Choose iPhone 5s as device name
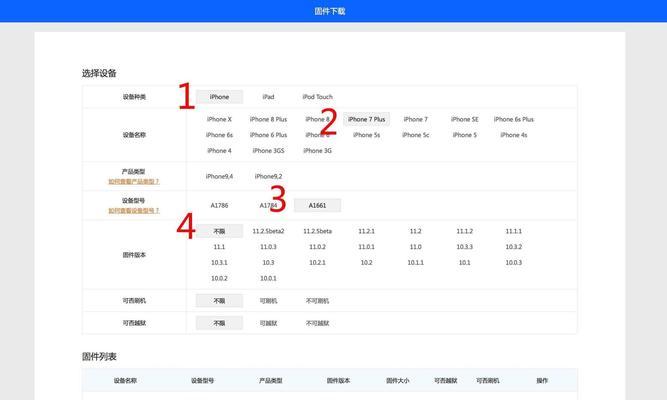Viewport: 667px width, 400px height. [x=367, y=135]
